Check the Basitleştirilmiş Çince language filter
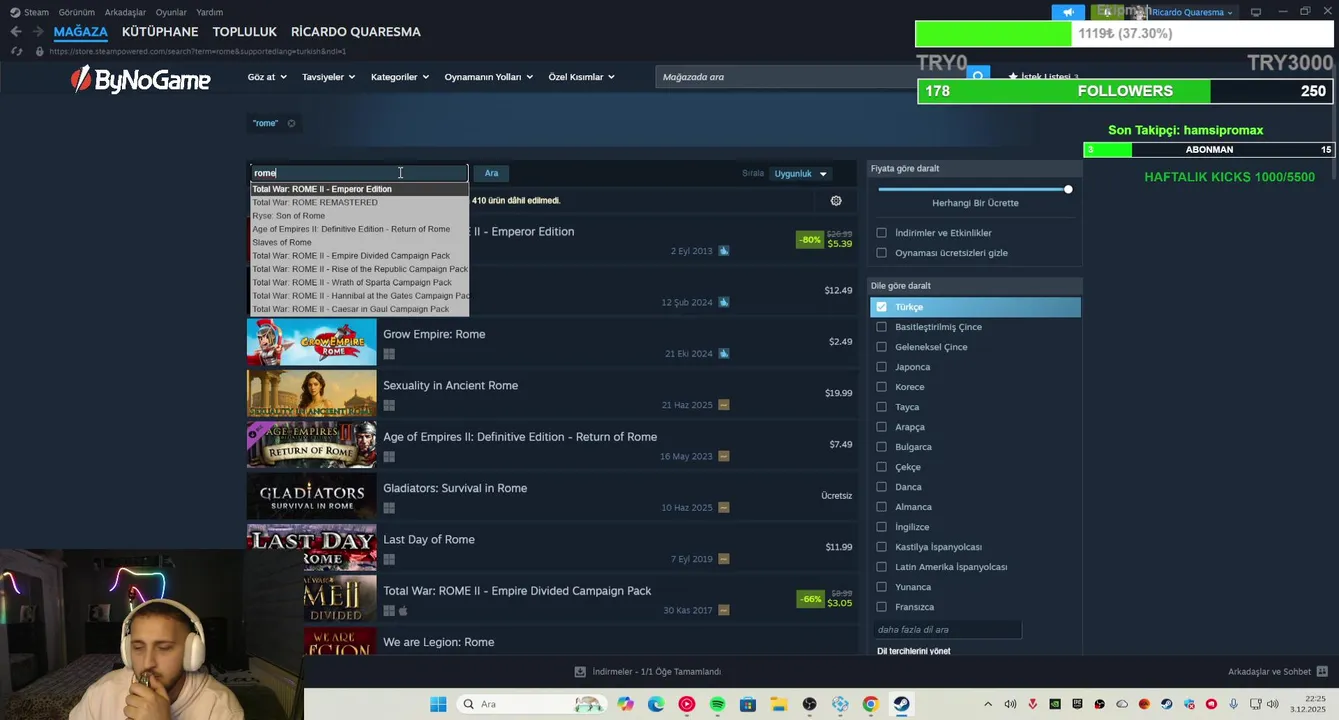The image size is (1339, 720). (881, 327)
